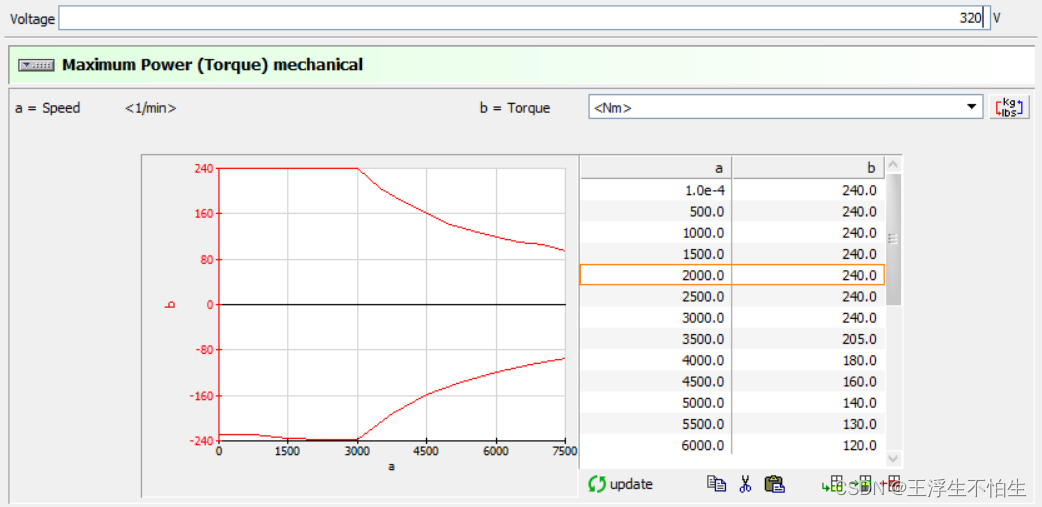1042x507 pixels.
Task: Click column header a
Action: [x=656, y=167]
